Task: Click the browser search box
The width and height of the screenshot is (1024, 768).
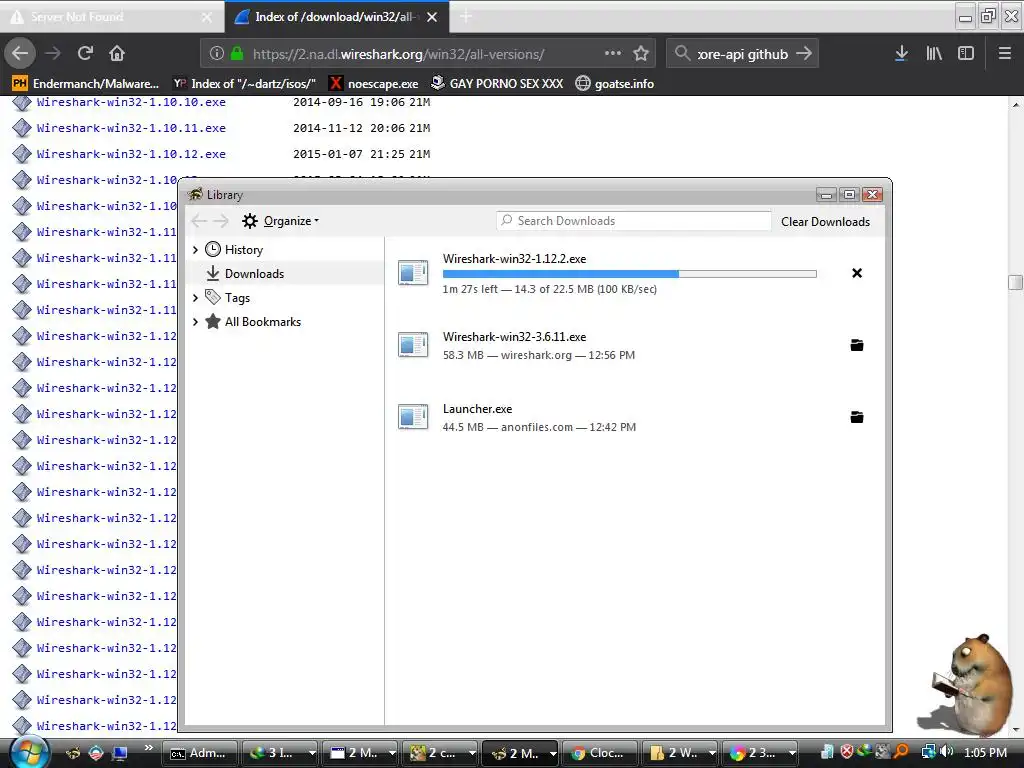Action: coord(743,54)
